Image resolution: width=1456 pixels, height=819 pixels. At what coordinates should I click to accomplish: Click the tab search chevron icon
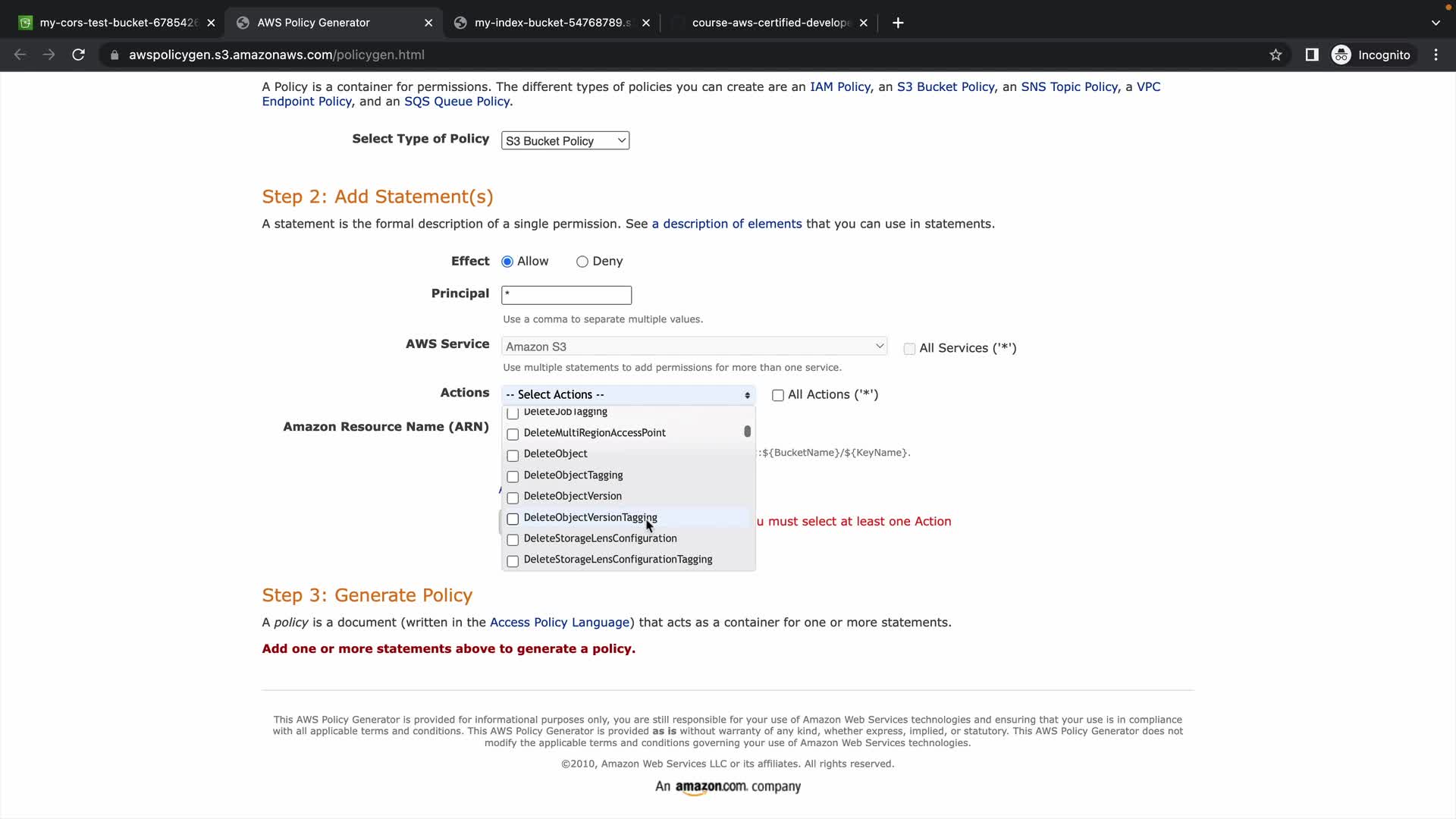point(1436,23)
